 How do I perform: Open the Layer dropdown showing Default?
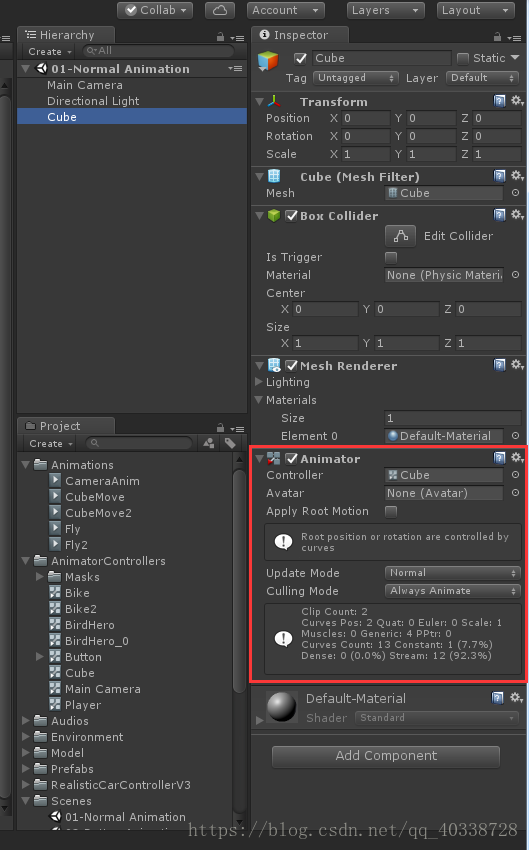[x=482, y=78]
